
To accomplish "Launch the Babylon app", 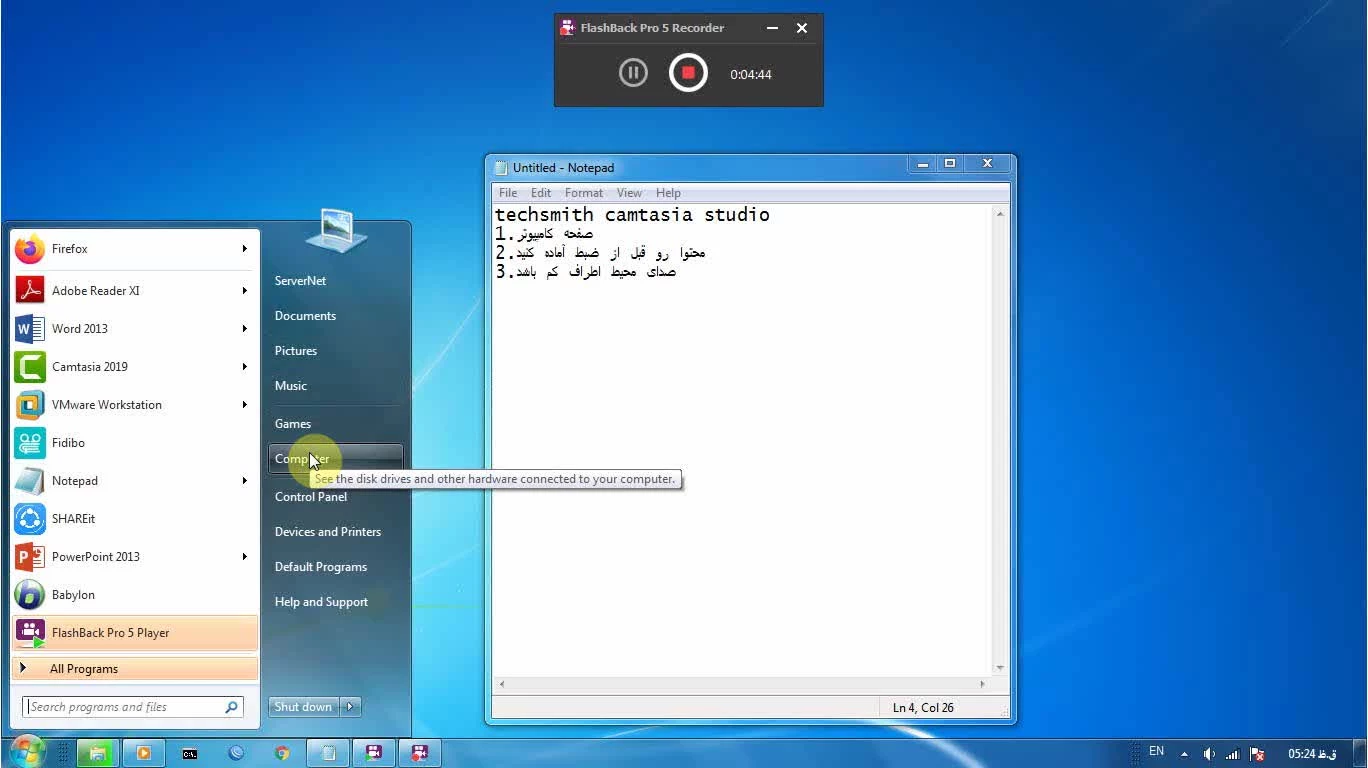I will (73, 595).
